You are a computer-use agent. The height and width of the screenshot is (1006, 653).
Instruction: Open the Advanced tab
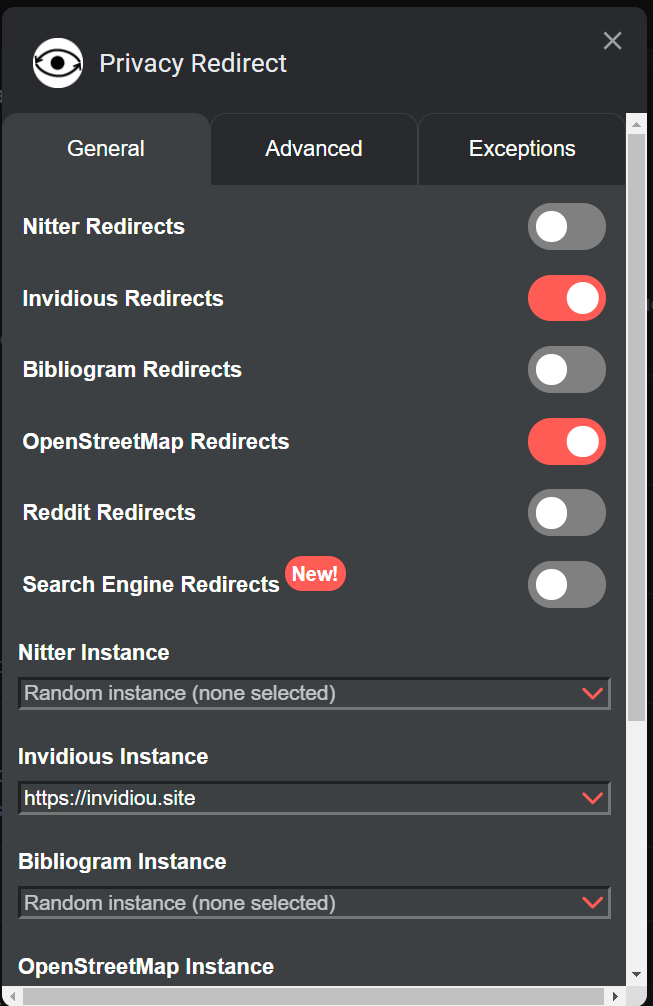(314, 149)
